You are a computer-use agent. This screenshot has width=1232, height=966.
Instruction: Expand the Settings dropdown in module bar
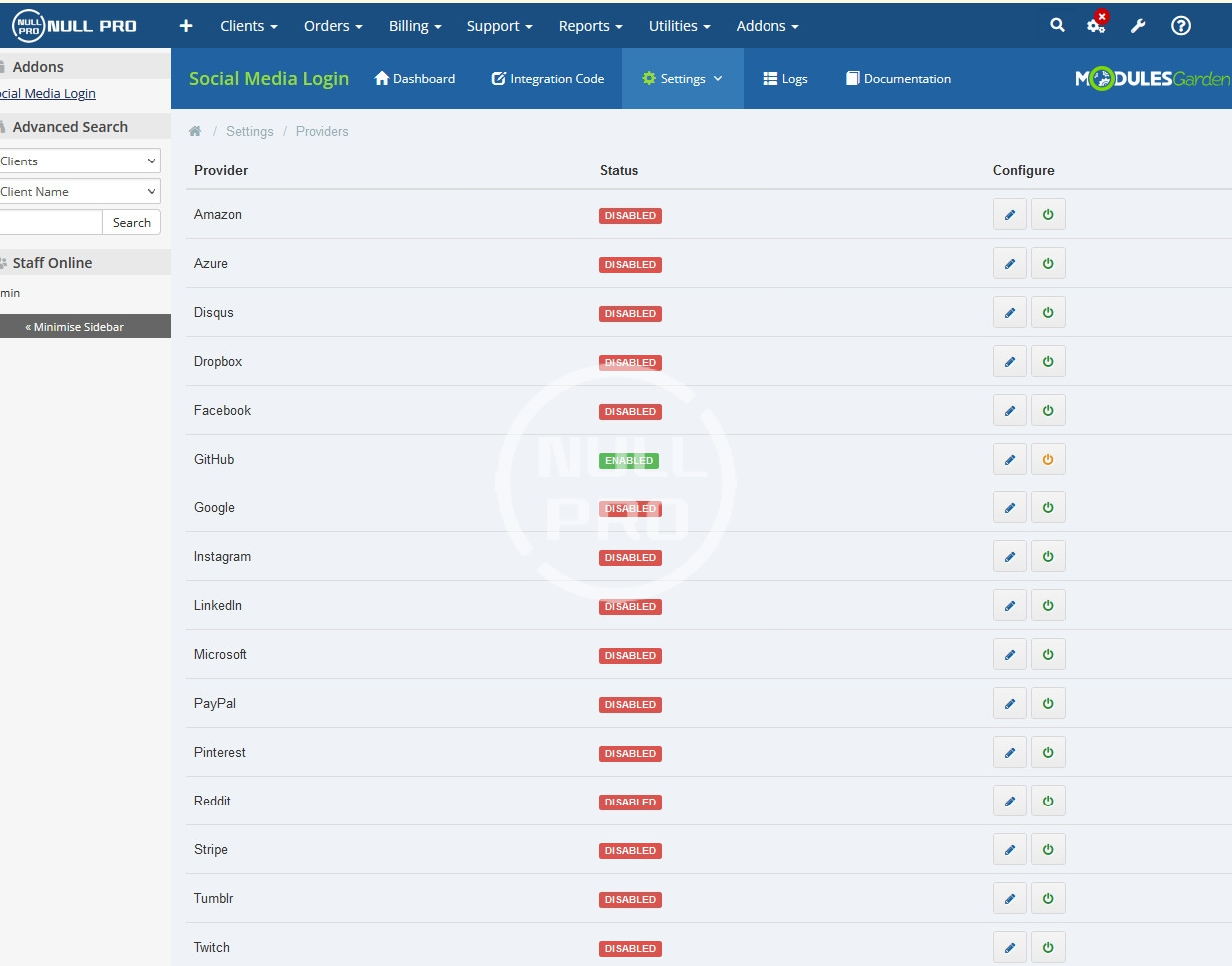click(683, 79)
